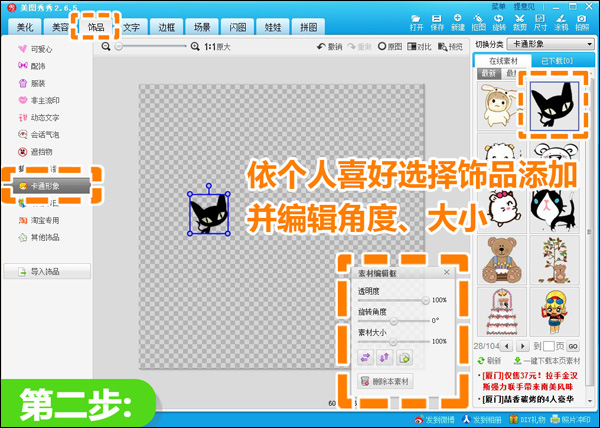This screenshot has height=428, width=600.
Task: Zoom out with the minus magnifier
Action: [106, 47]
